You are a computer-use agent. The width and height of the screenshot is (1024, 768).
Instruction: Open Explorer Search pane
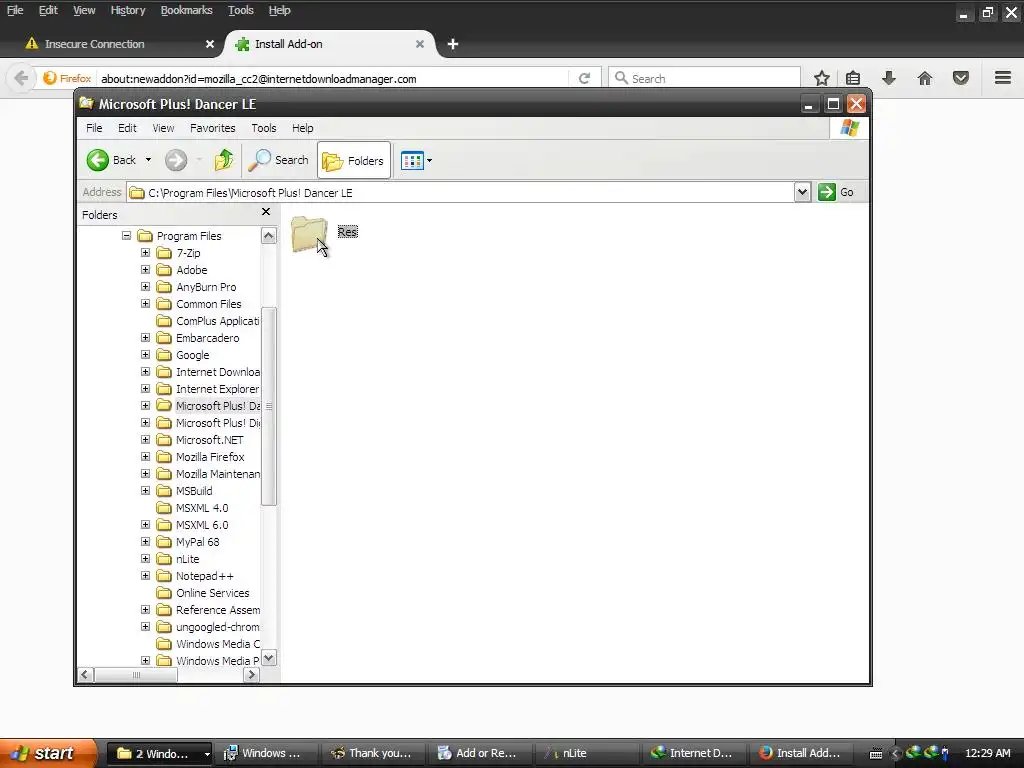278,160
